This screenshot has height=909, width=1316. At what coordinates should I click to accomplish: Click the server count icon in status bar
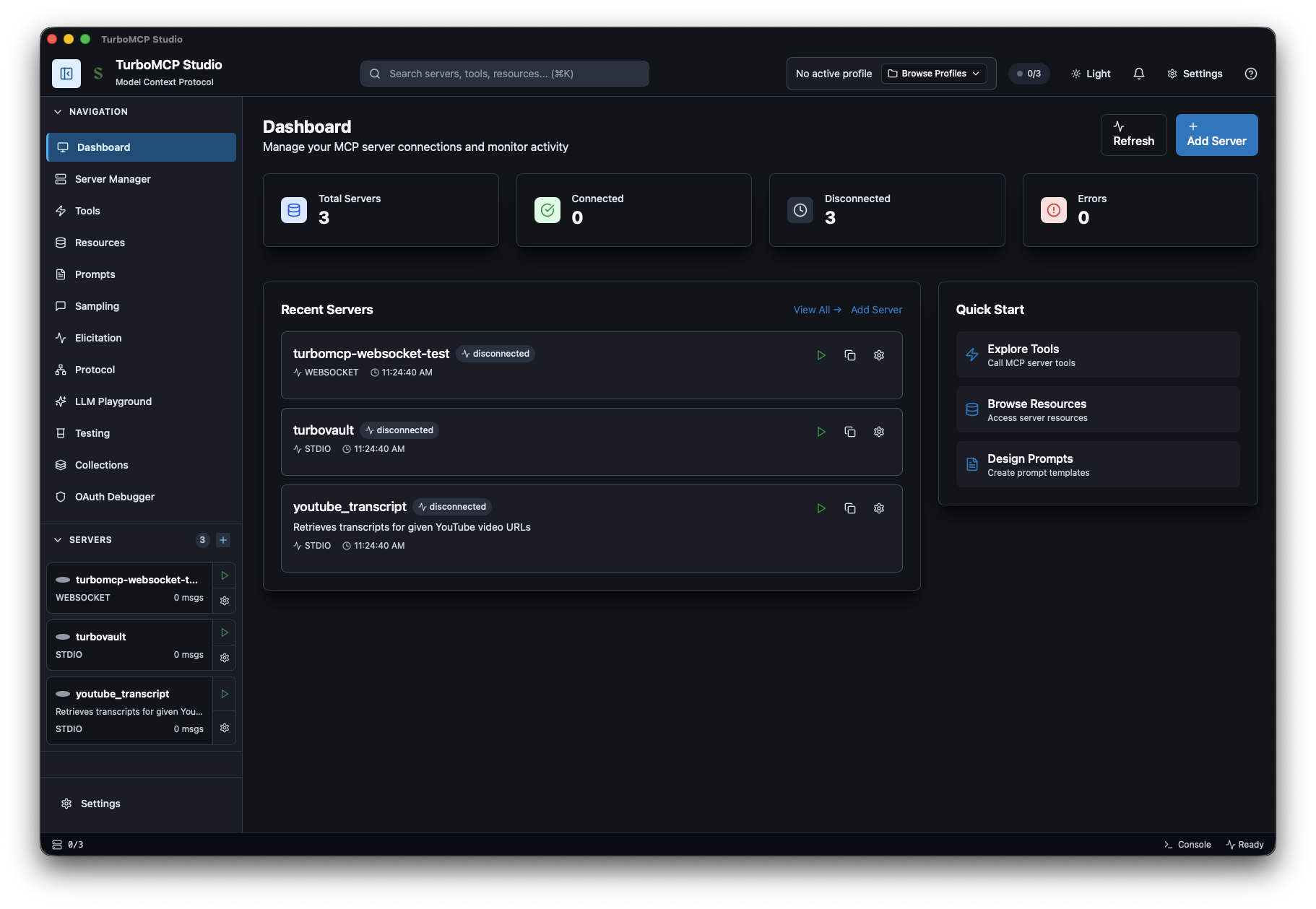click(x=57, y=845)
